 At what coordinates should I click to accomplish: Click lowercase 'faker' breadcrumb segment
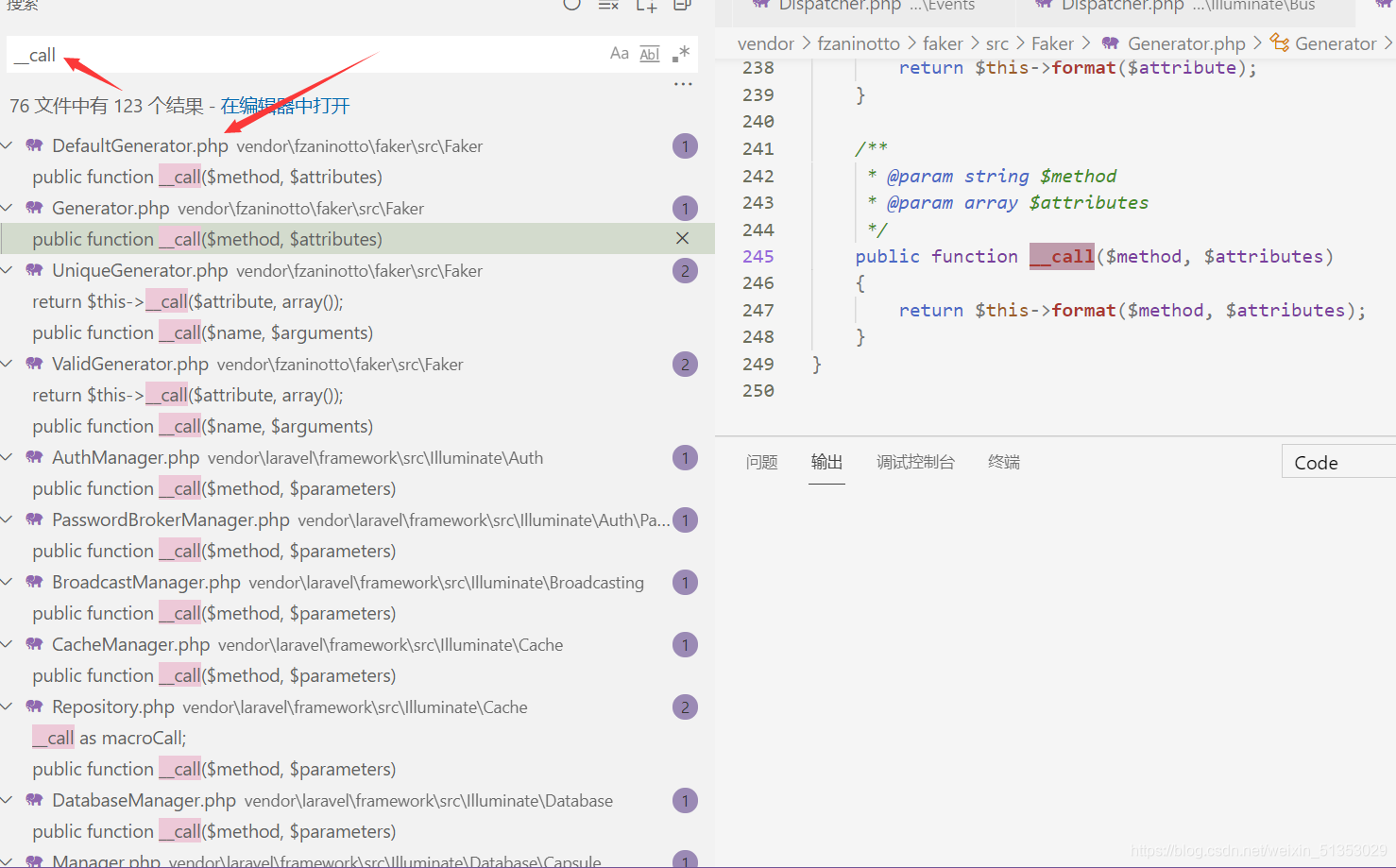click(x=943, y=43)
